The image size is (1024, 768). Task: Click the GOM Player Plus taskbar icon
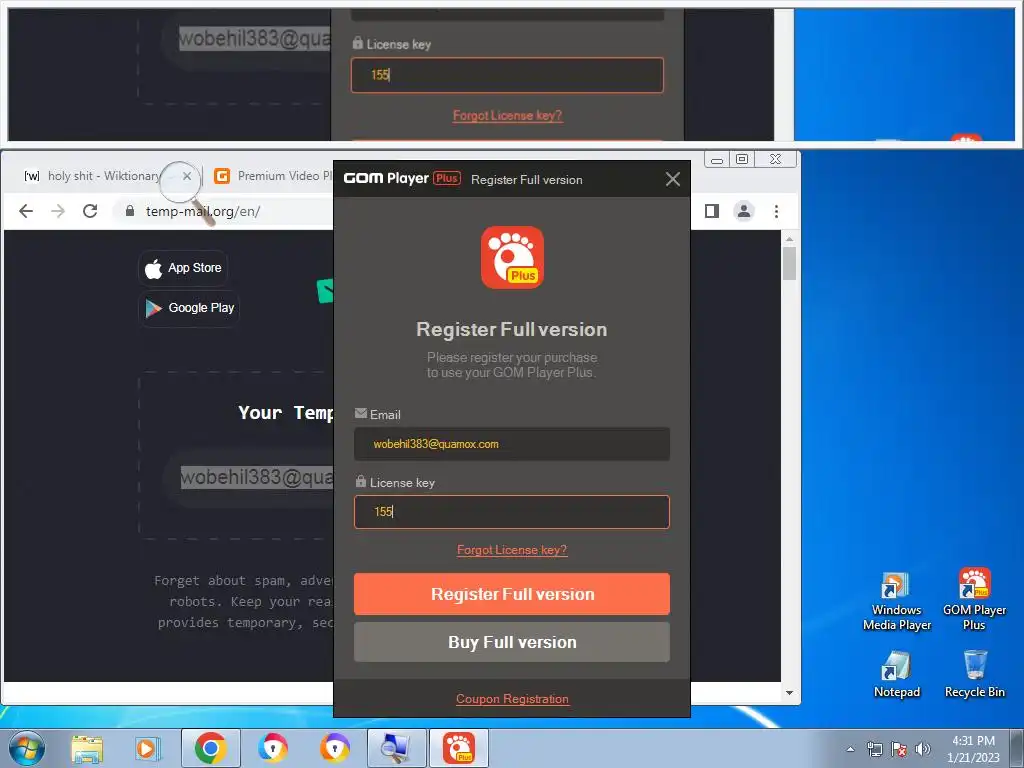pyautogui.click(x=458, y=748)
